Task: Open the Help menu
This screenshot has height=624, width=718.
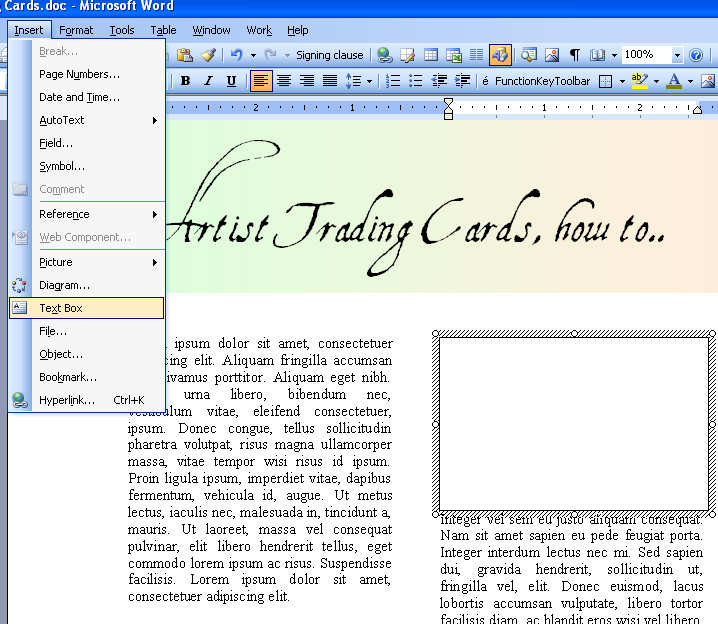Action: (298, 30)
